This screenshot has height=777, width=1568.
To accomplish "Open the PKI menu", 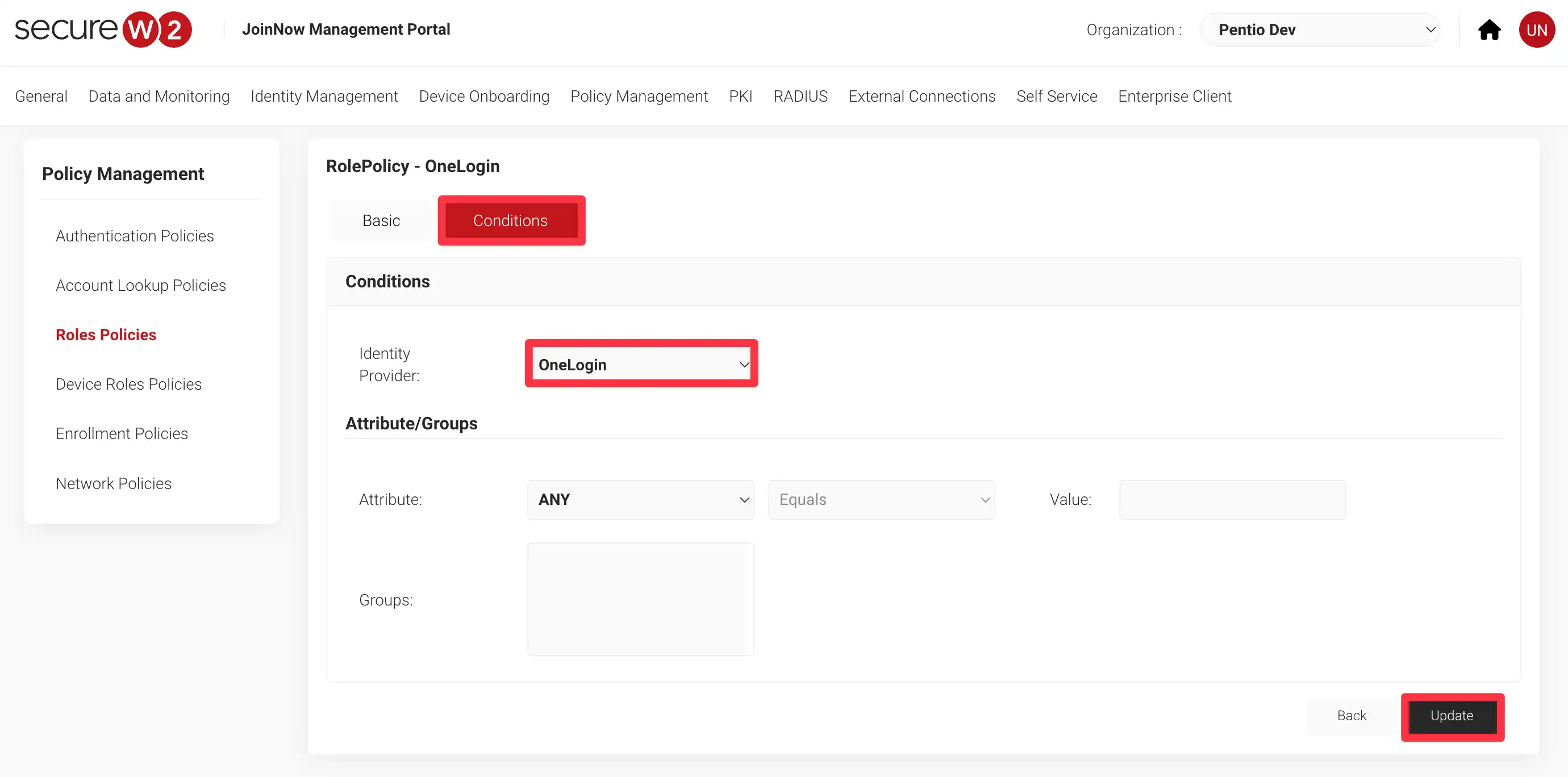I will point(740,96).
